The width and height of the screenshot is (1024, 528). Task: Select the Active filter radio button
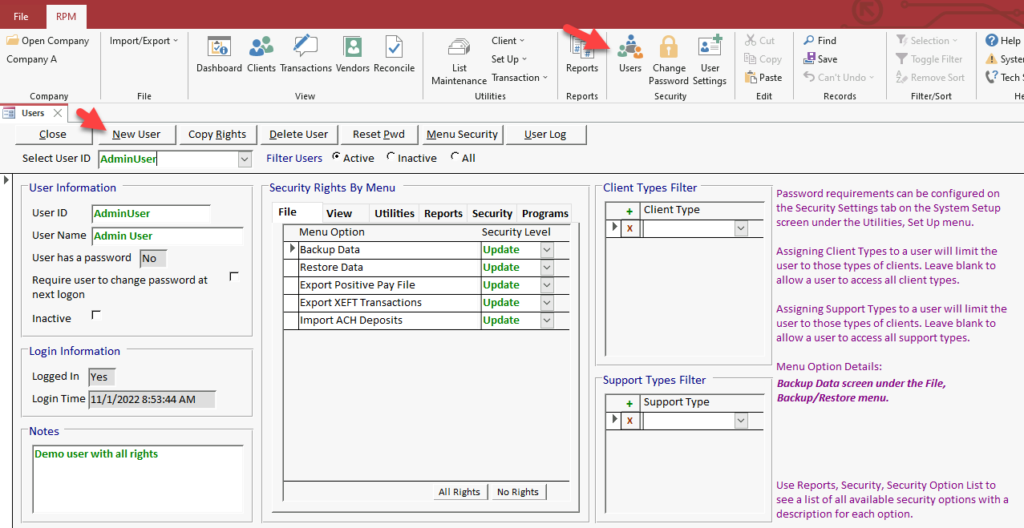coord(336,157)
